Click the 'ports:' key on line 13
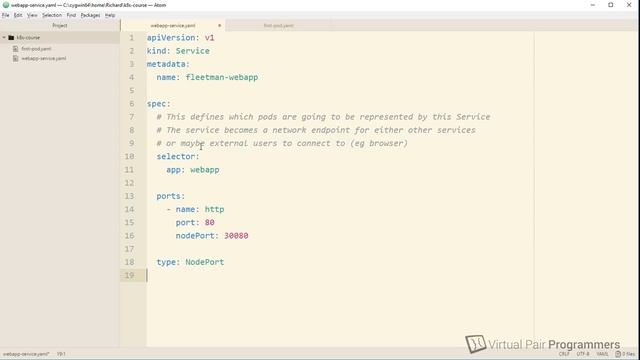Screen dimensions: 640x360 pyautogui.click(x=171, y=196)
